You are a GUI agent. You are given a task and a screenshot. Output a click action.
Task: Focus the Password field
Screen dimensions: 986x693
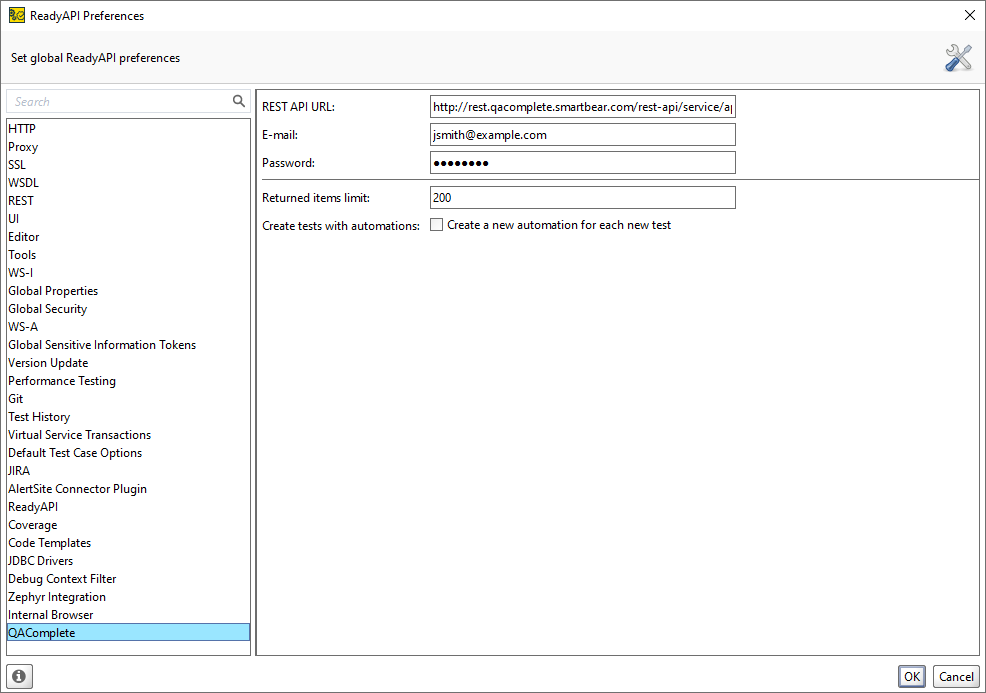coord(582,162)
